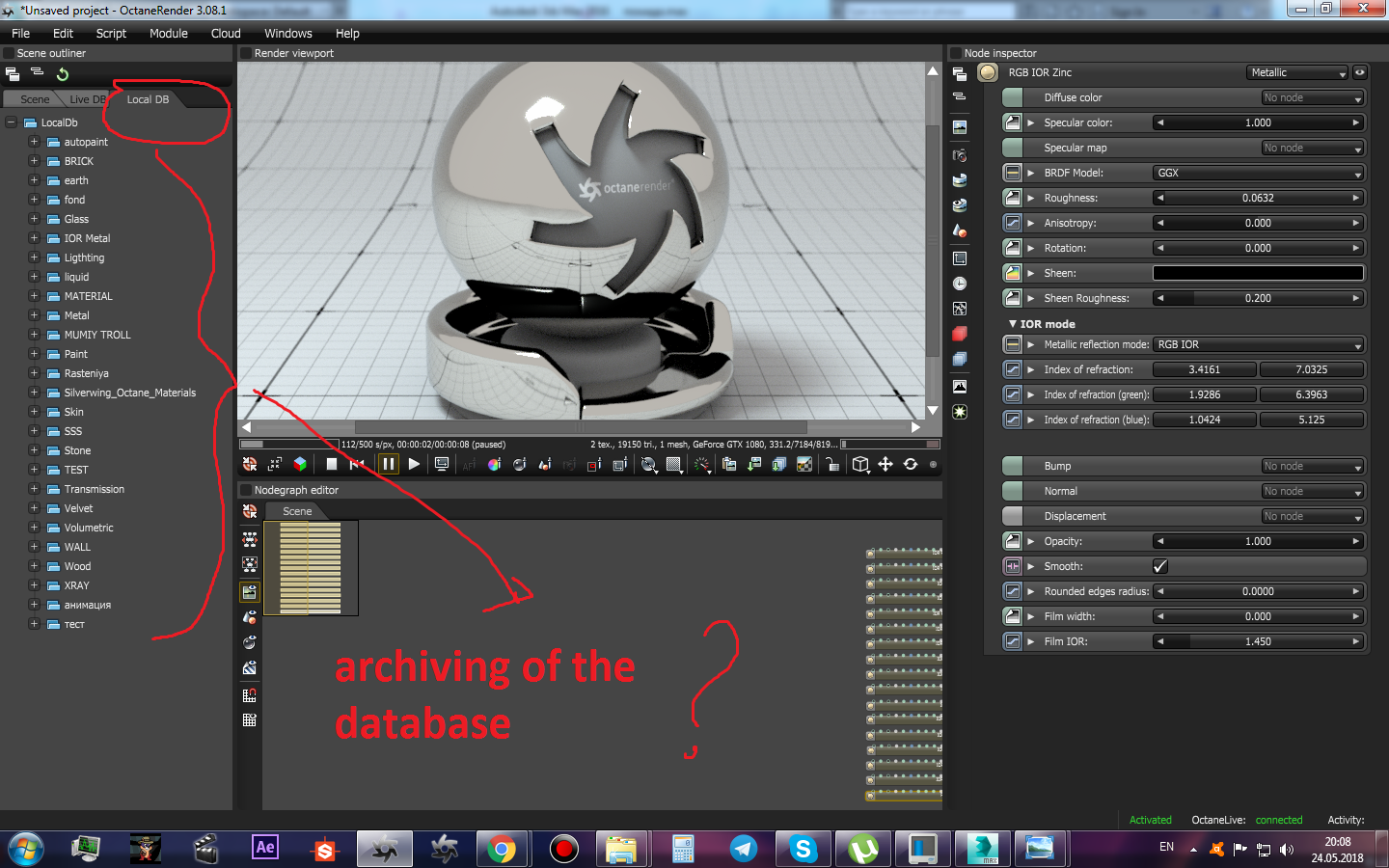1389x868 pixels.
Task: Pause the render in the viewport toolbar
Action: 389,464
